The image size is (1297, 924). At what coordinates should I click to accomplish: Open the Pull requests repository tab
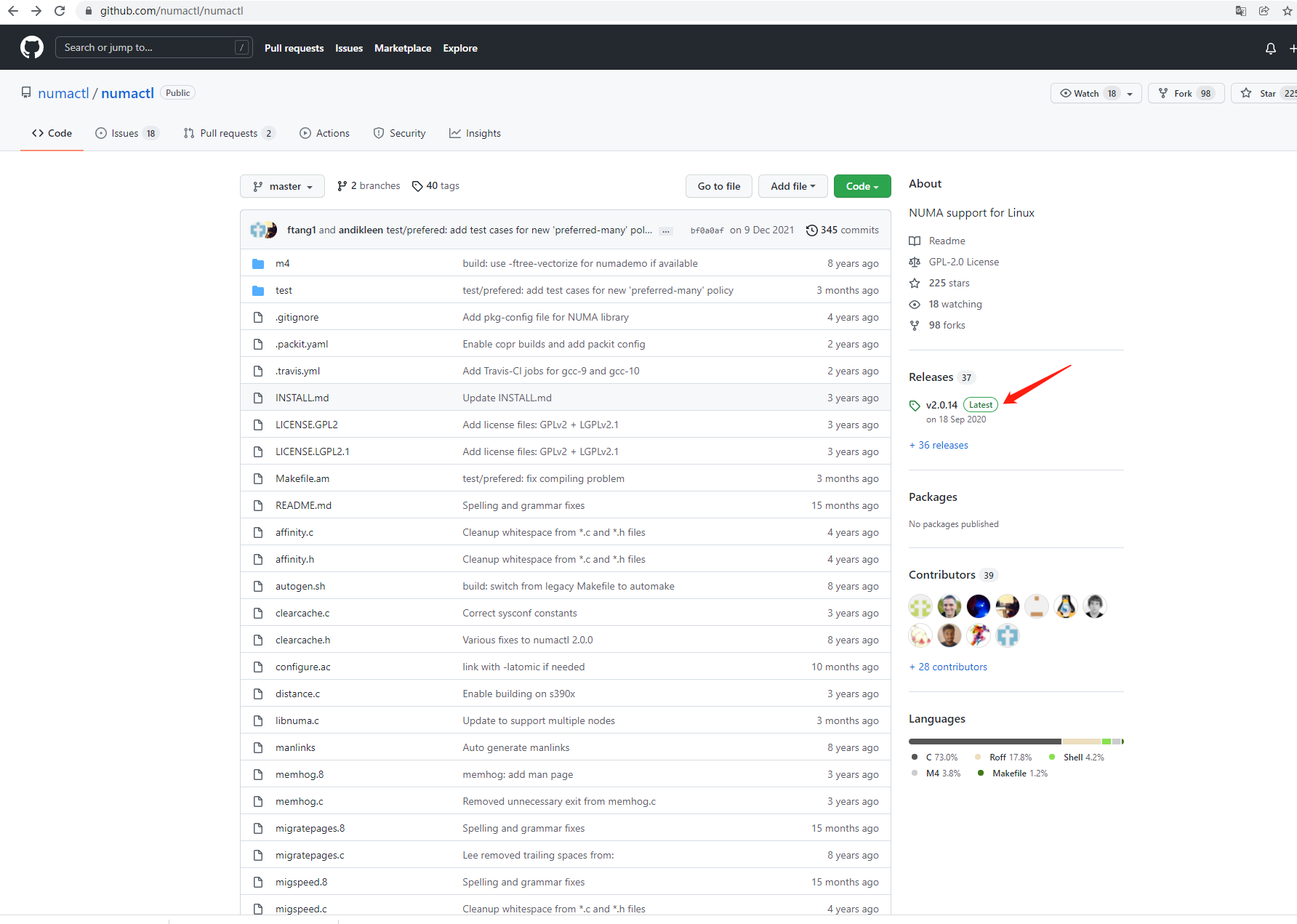pyautogui.click(x=229, y=133)
